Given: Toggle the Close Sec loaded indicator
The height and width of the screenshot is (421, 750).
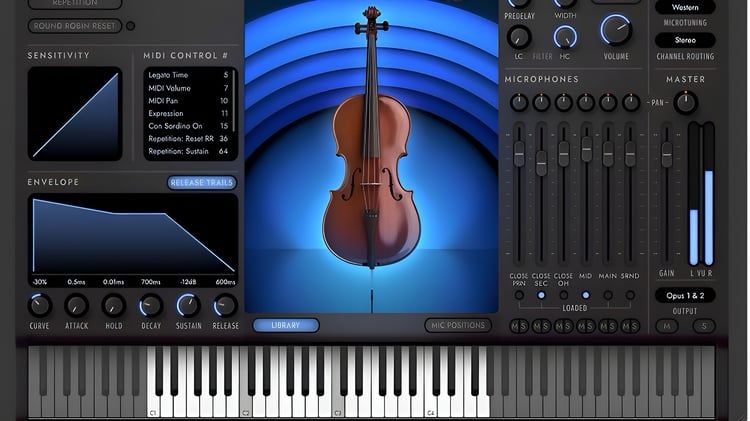Looking at the screenshot, I should point(541,295).
